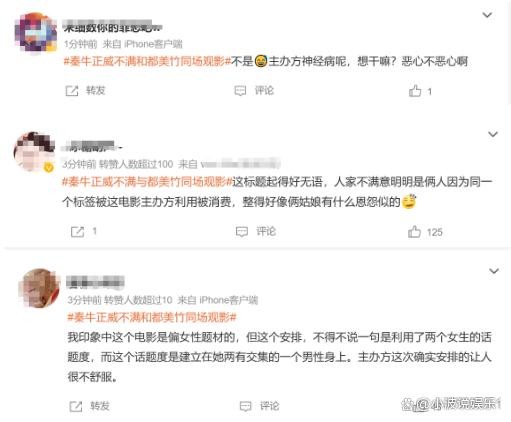Click verified badge on second avatar
This screenshot has width=511, height=422.
click(49, 168)
